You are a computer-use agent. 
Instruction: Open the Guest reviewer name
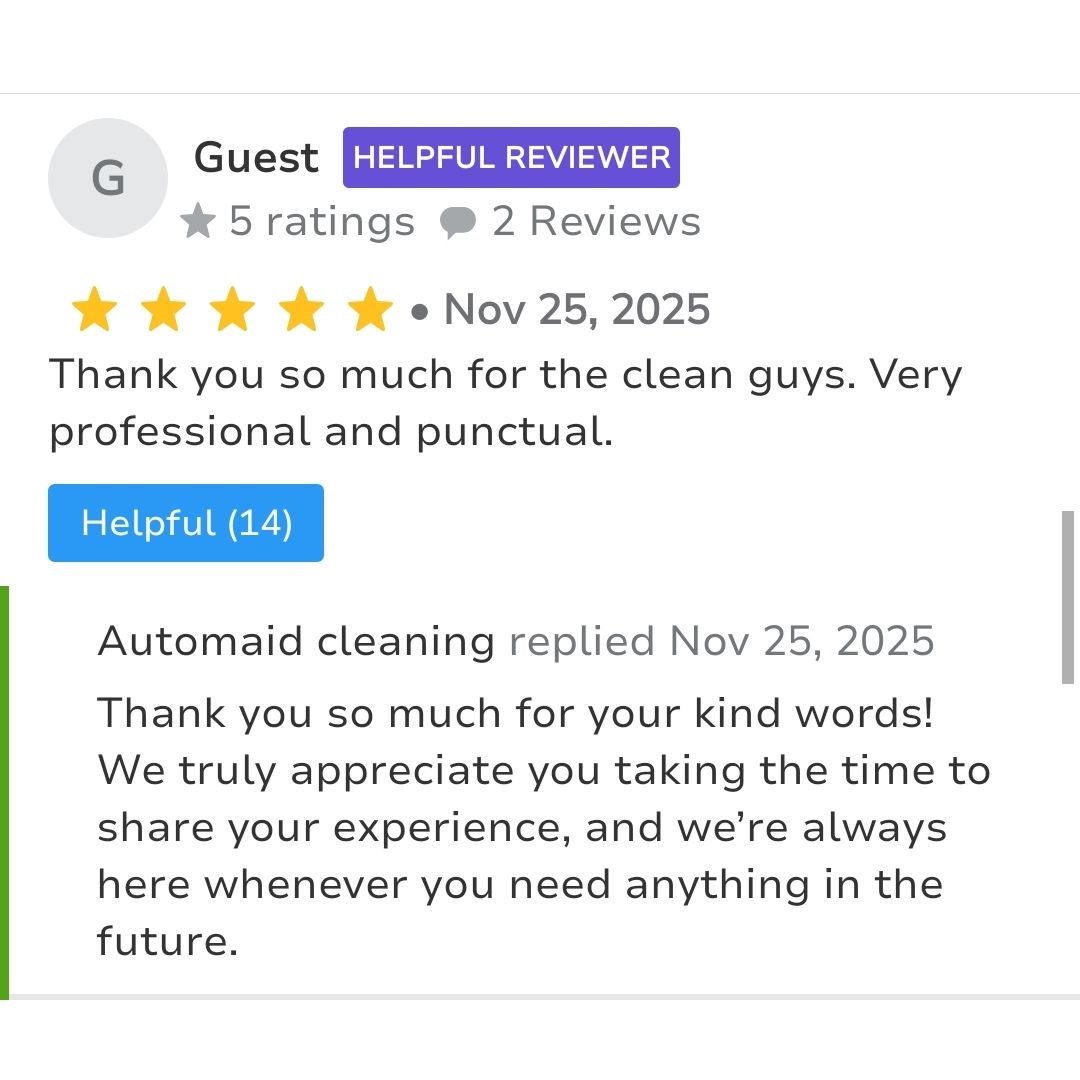pyautogui.click(x=256, y=158)
